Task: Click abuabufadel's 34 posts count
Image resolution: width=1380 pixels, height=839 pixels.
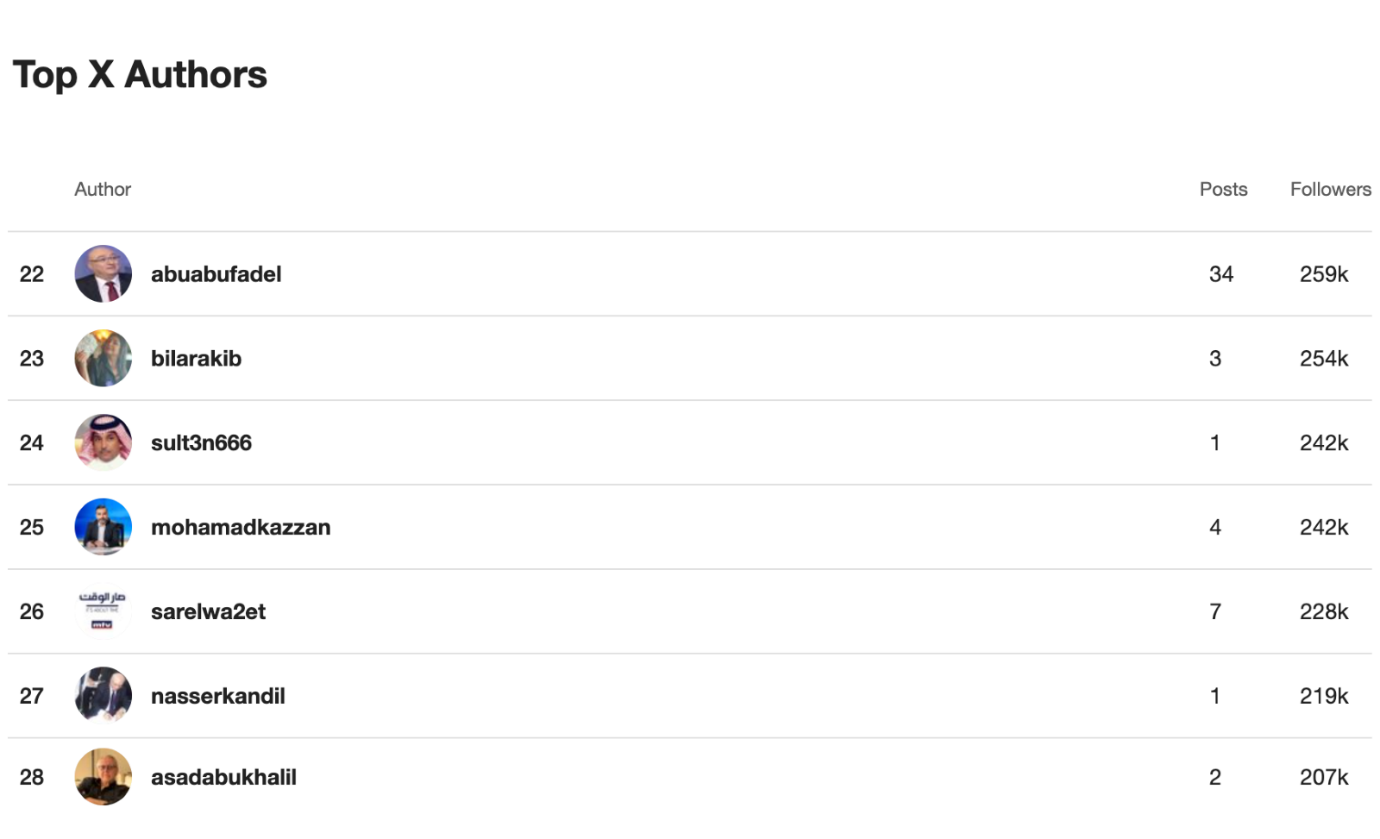Action: click(1221, 274)
